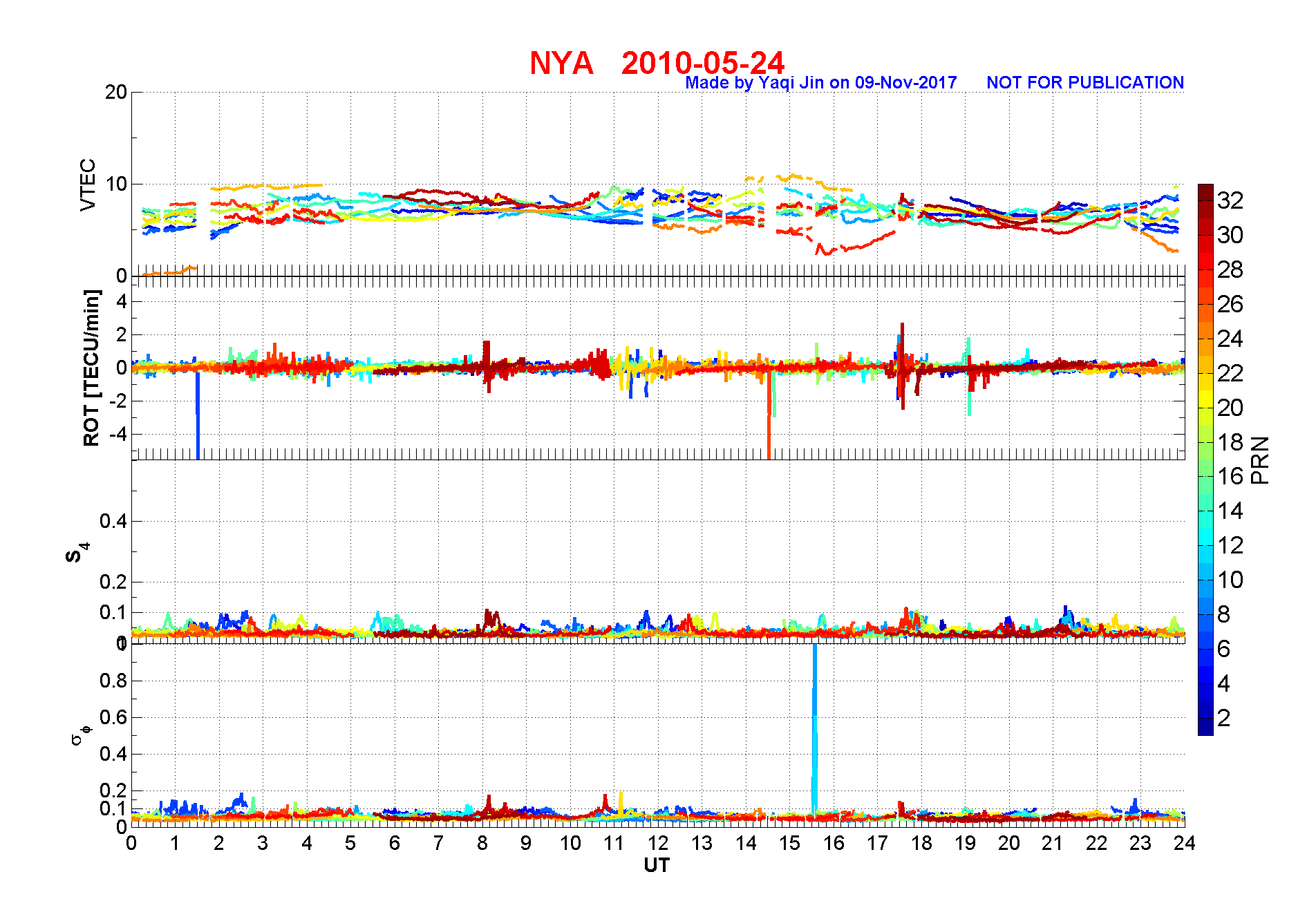Image resolution: width=1316 pixels, height=919 pixels.
Task: Click the S4 axis value 0.4
Action: tap(113, 522)
